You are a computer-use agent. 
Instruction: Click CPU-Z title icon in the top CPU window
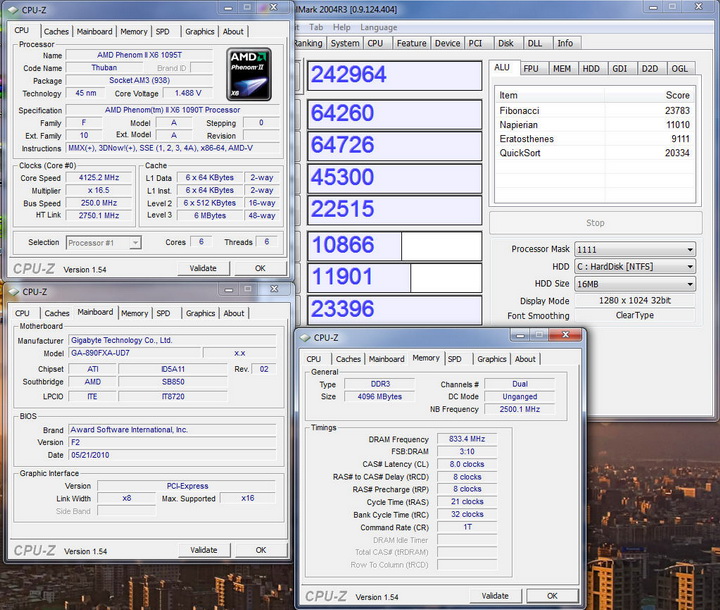pyautogui.click(x=14, y=9)
